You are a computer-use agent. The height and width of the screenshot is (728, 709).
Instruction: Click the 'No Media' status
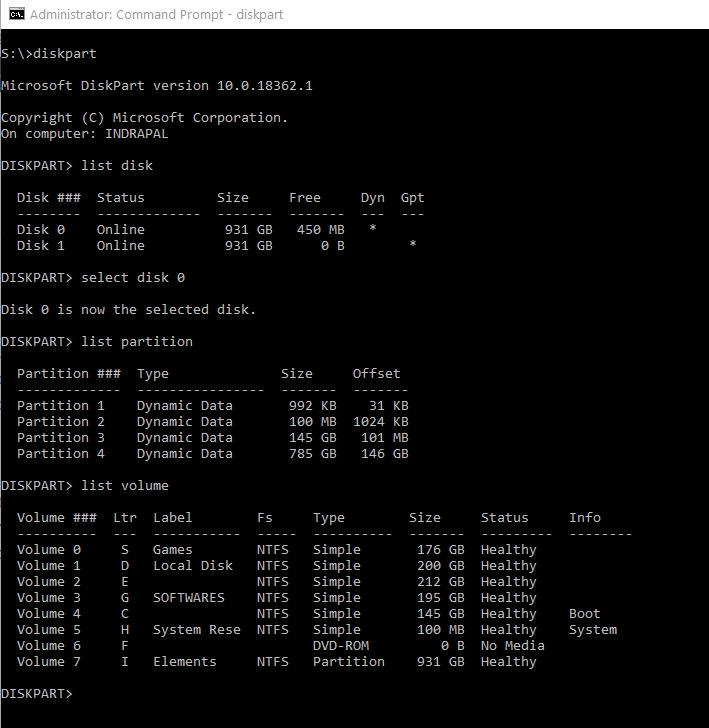point(513,646)
